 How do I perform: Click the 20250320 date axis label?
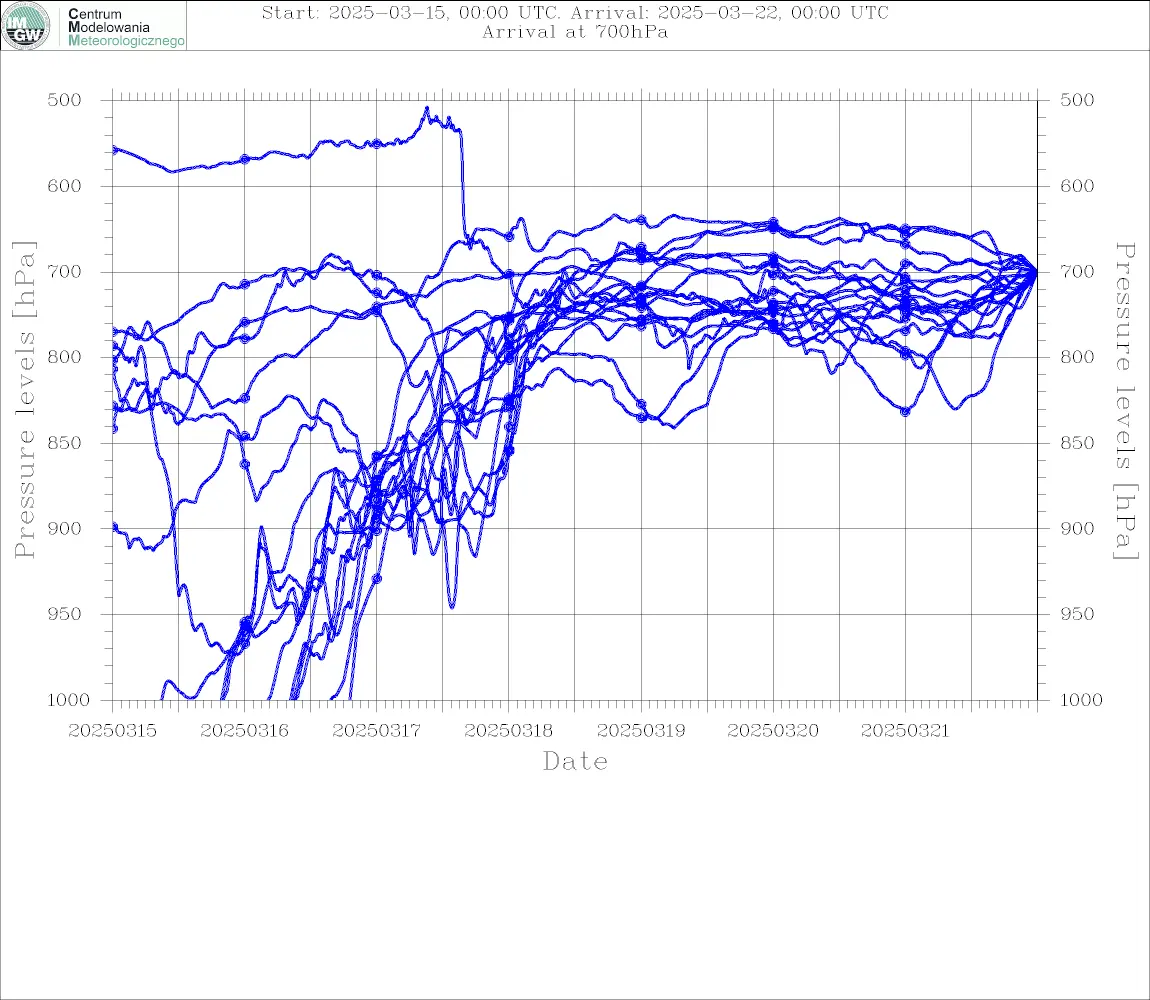pos(773,731)
